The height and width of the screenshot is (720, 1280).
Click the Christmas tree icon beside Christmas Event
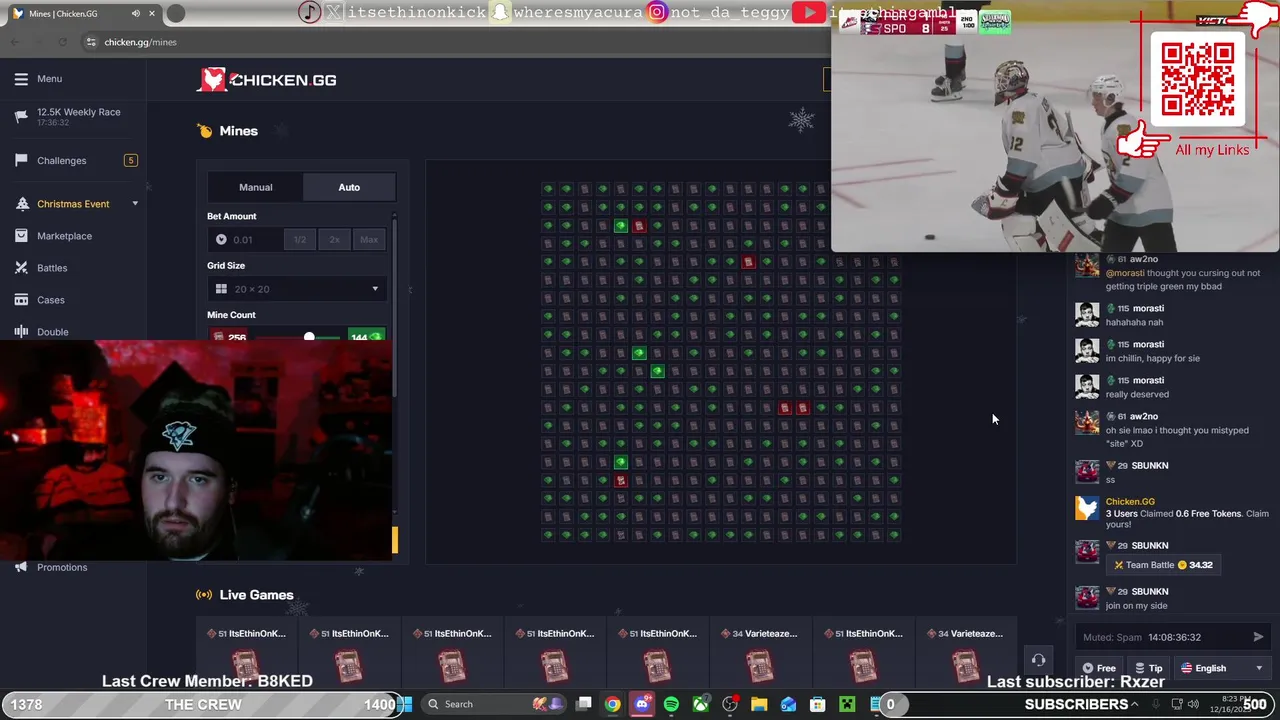pos(21,204)
